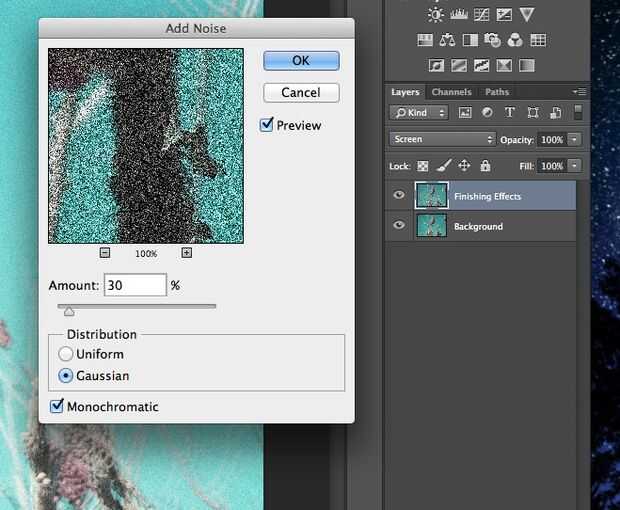Toggle the Preview checkbox
620x510 pixels.
[267, 125]
